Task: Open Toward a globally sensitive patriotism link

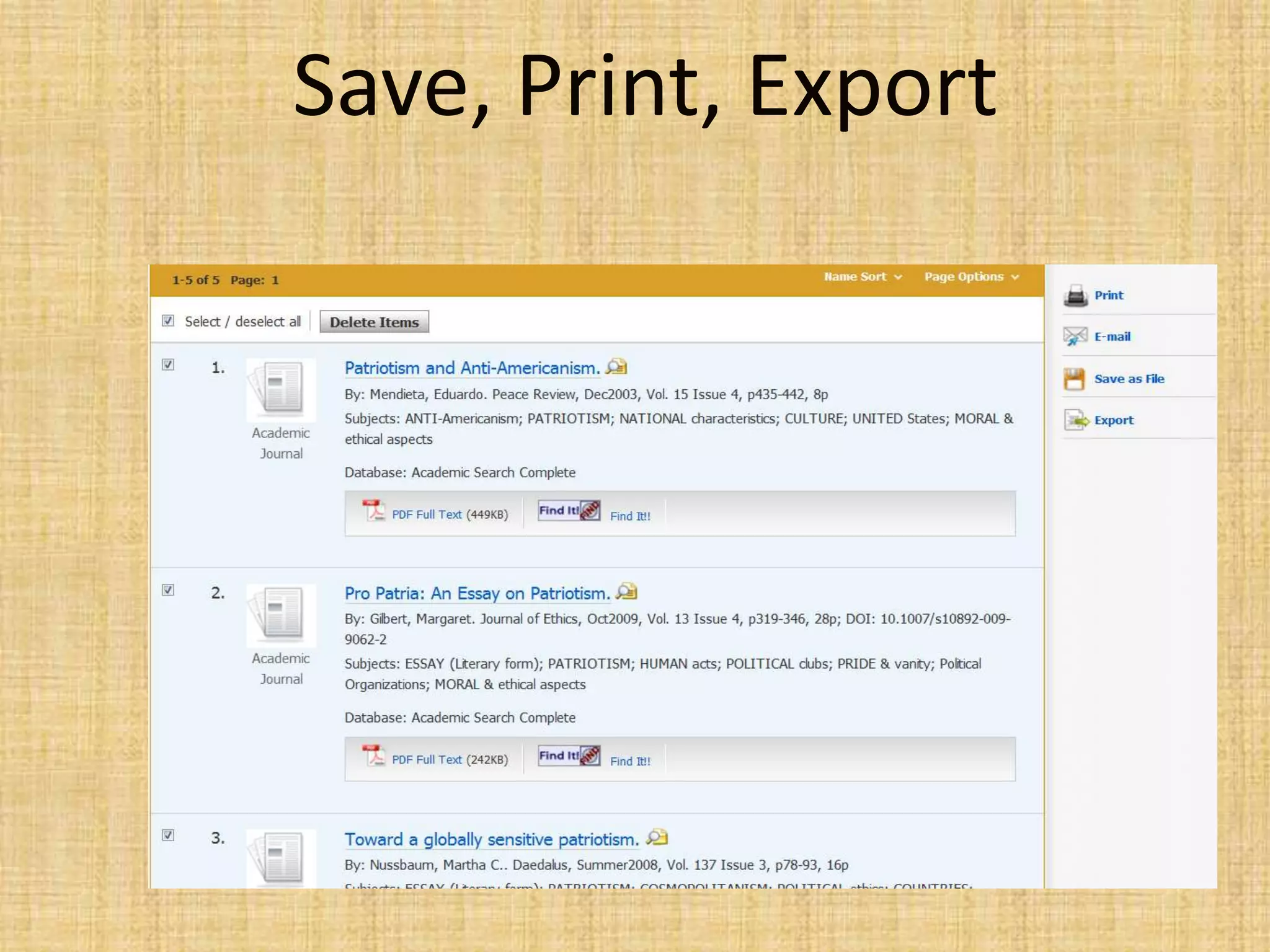Action: pos(492,839)
